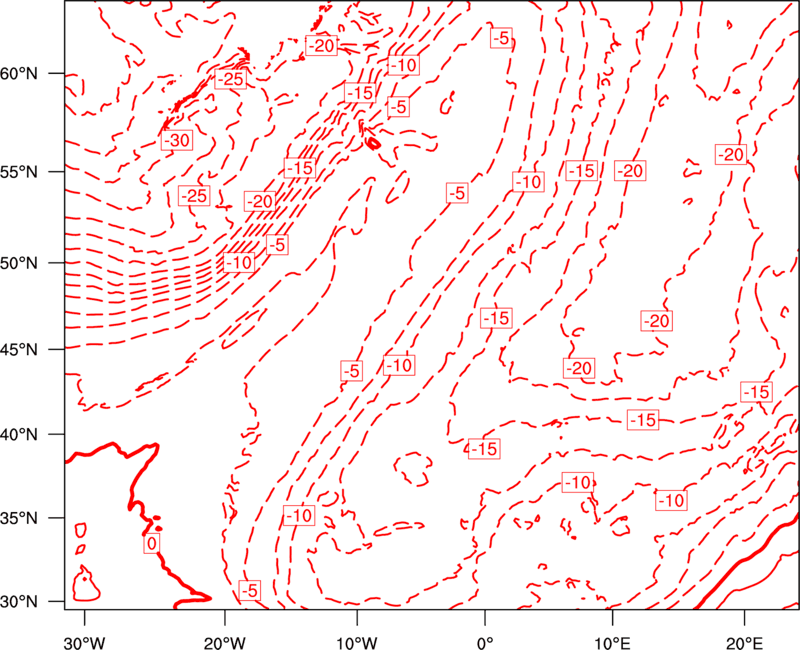Select the -25 contour label nearest 60°N
The image size is (800, 650).
click(x=230, y=79)
